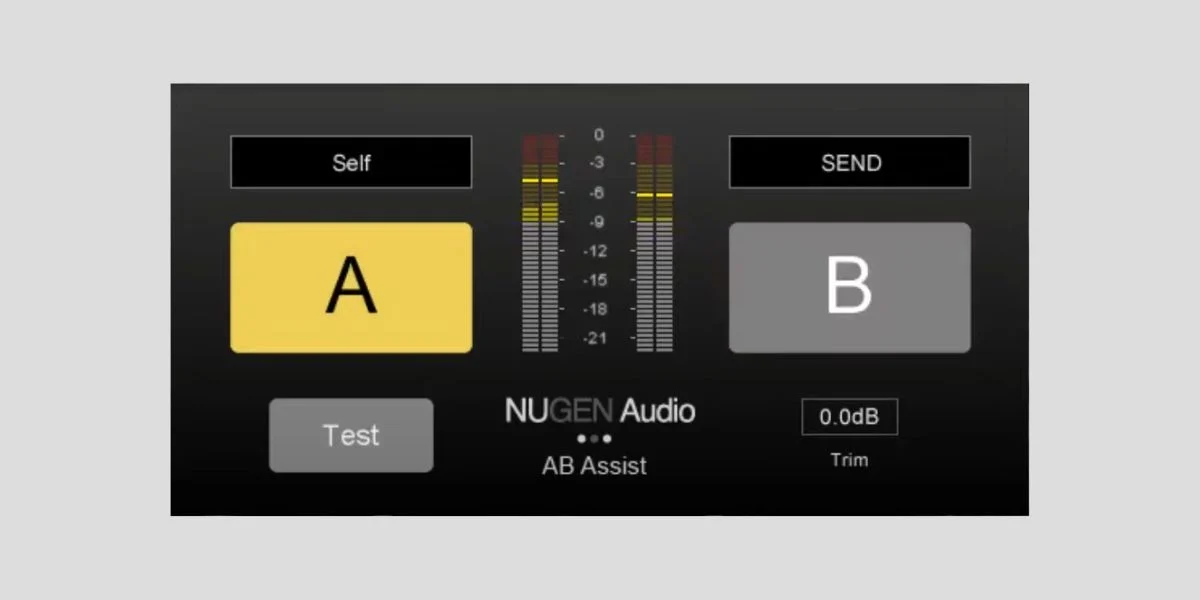Click the Trim label text
1200x600 pixels.
pos(849,460)
